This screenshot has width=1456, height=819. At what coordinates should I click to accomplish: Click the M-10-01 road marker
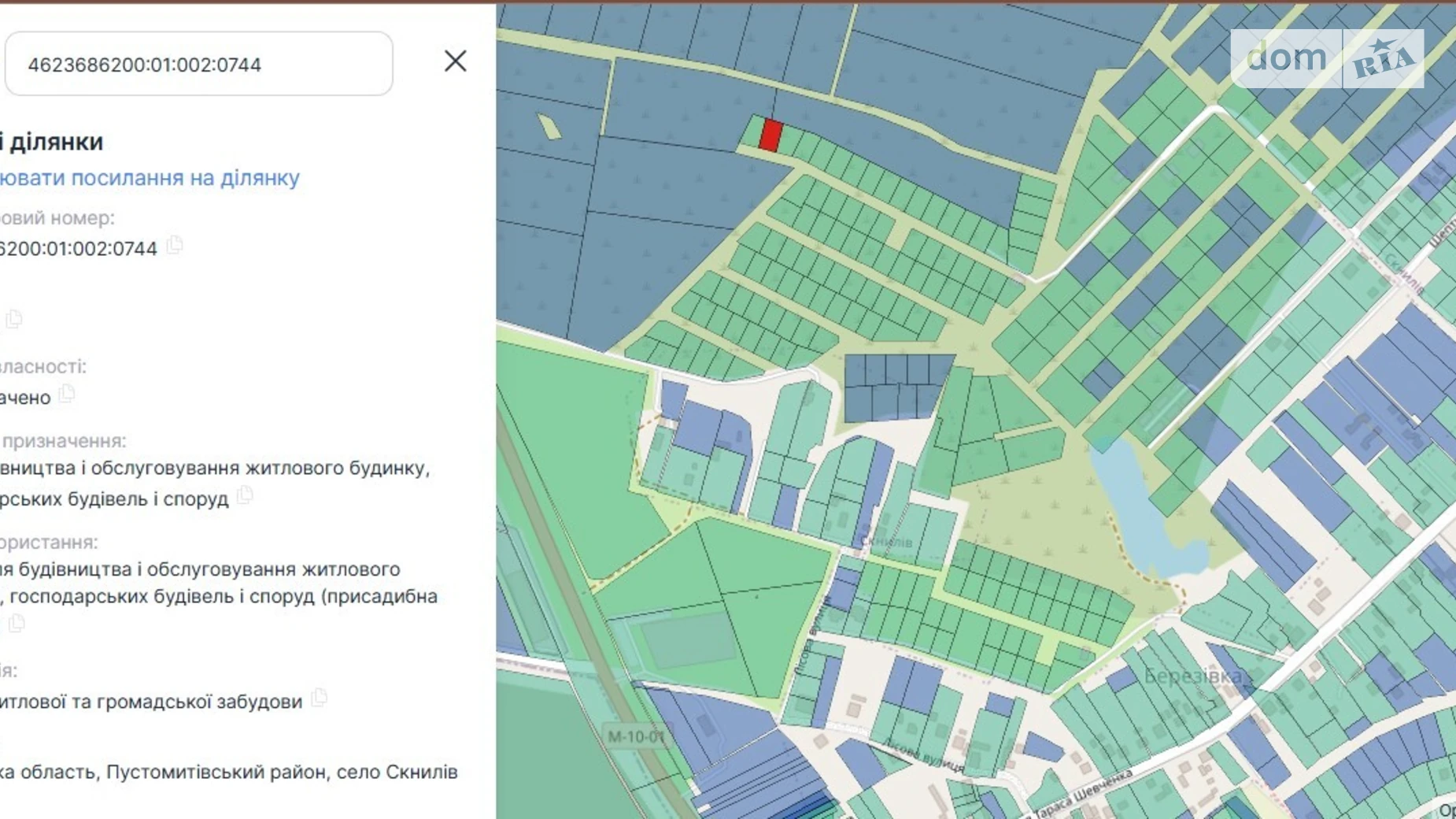(636, 736)
